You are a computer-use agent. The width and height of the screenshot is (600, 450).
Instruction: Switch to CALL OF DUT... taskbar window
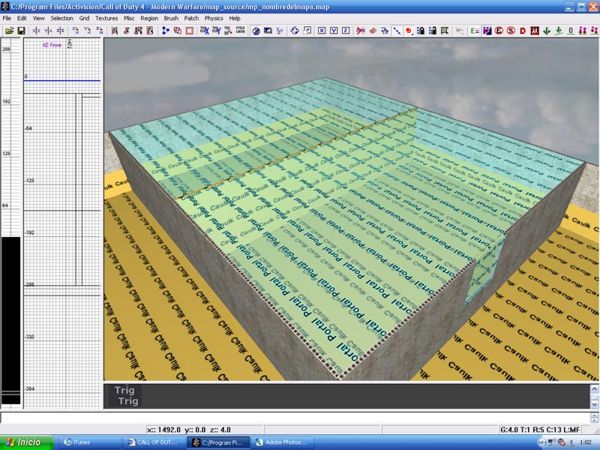pos(156,442)
